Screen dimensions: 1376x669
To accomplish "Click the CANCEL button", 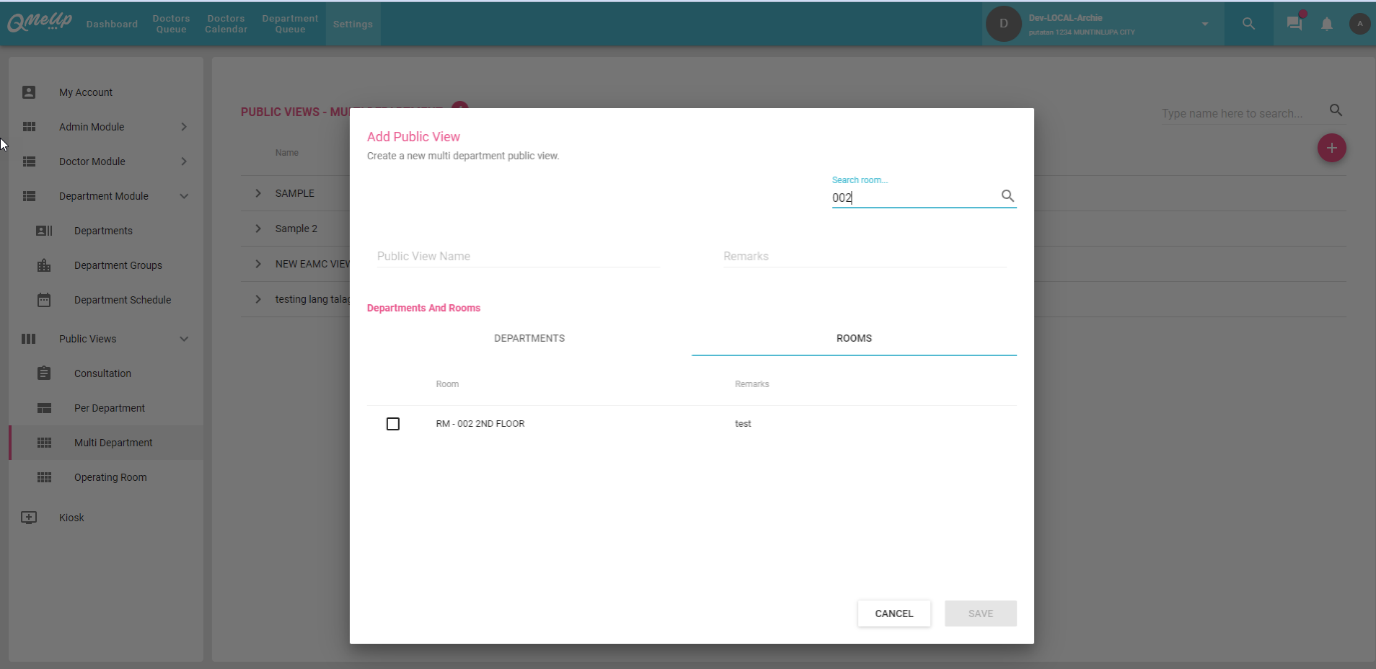I will [x=894, y=614].
